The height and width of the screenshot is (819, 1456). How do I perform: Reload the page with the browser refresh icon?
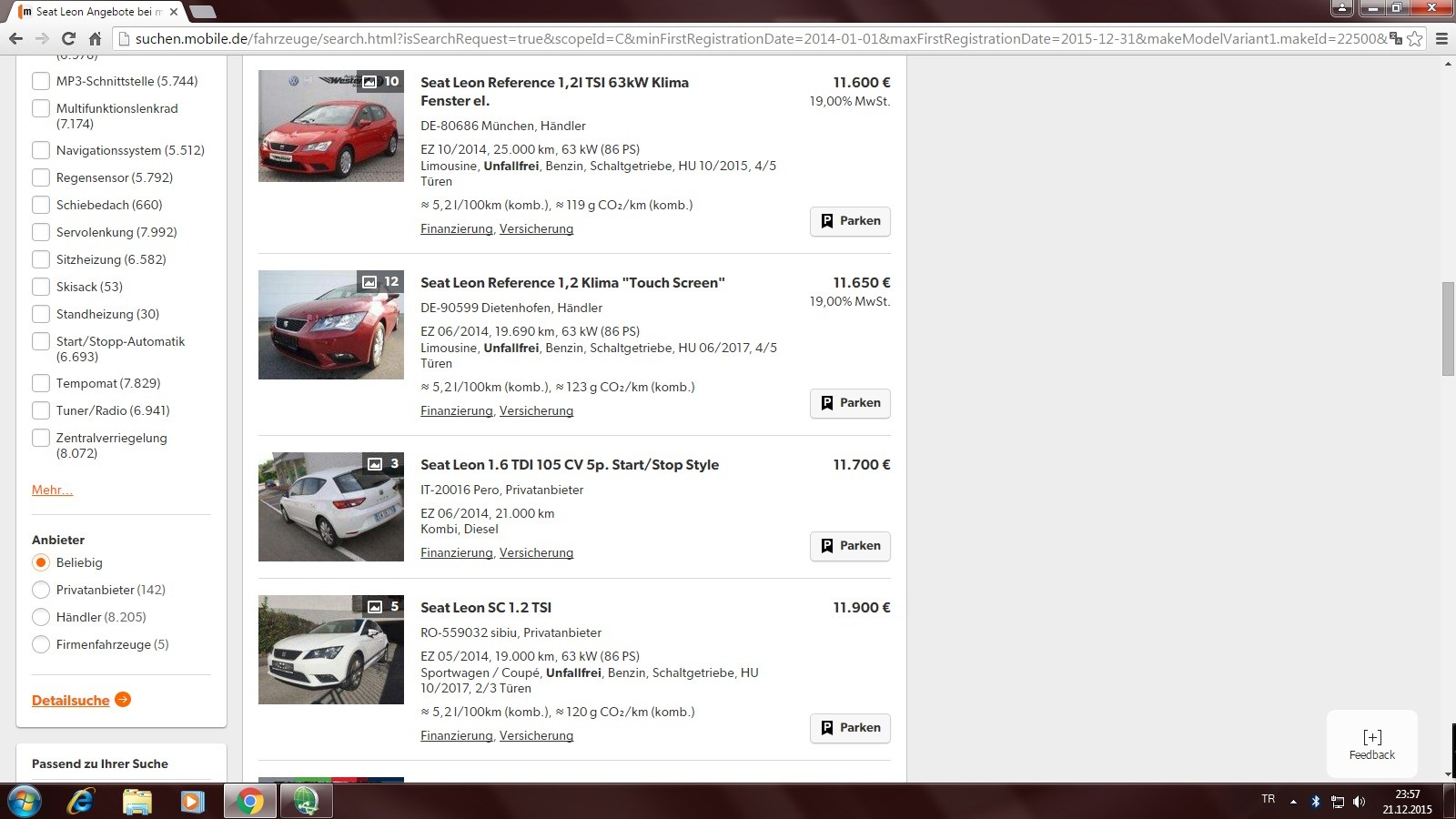68,38
